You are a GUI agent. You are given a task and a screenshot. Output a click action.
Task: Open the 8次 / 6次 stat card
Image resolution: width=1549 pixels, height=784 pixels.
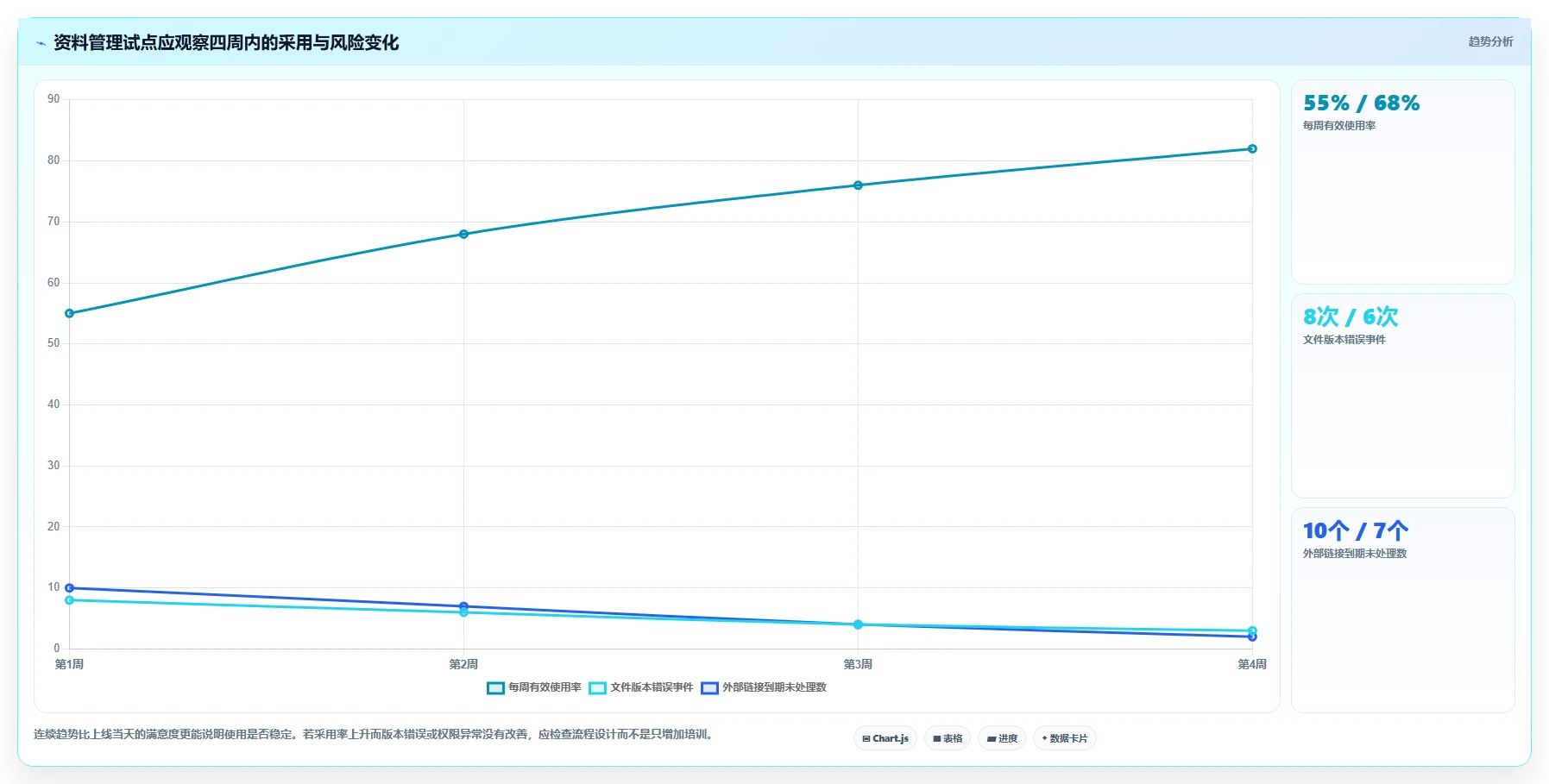tap(1403, 396)
